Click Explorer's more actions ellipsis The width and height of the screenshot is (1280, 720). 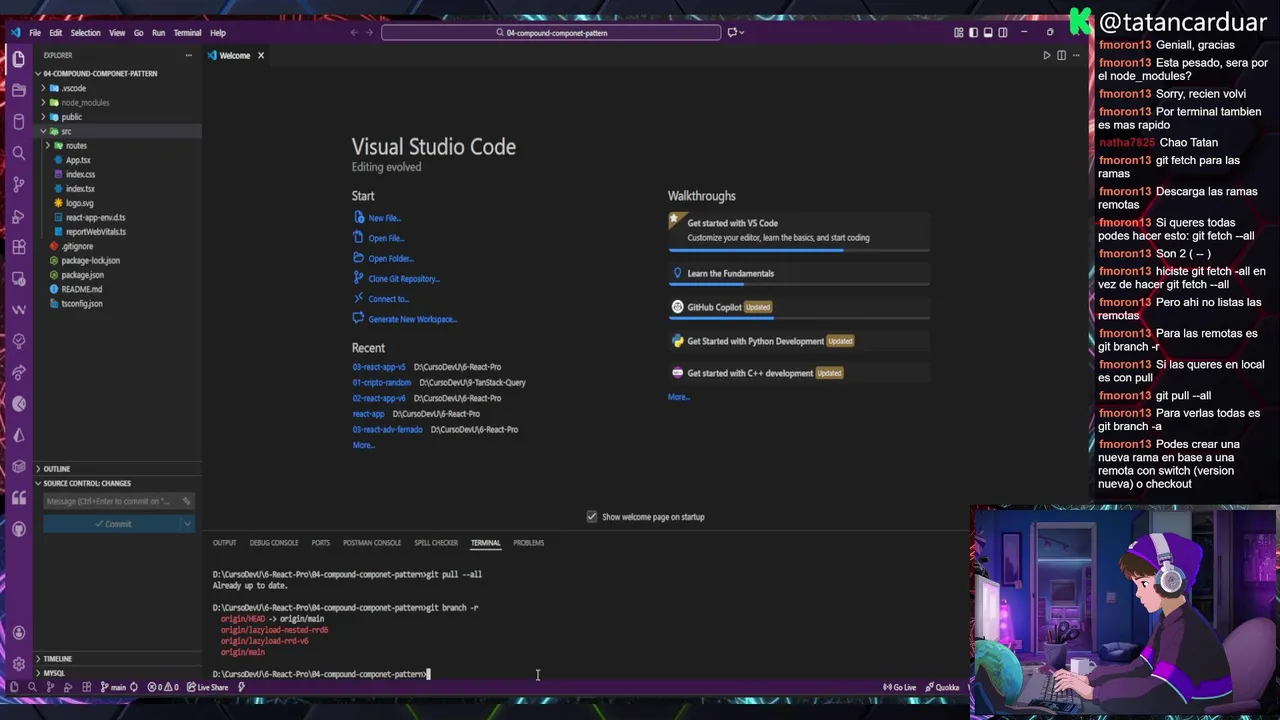pos(188,55)
